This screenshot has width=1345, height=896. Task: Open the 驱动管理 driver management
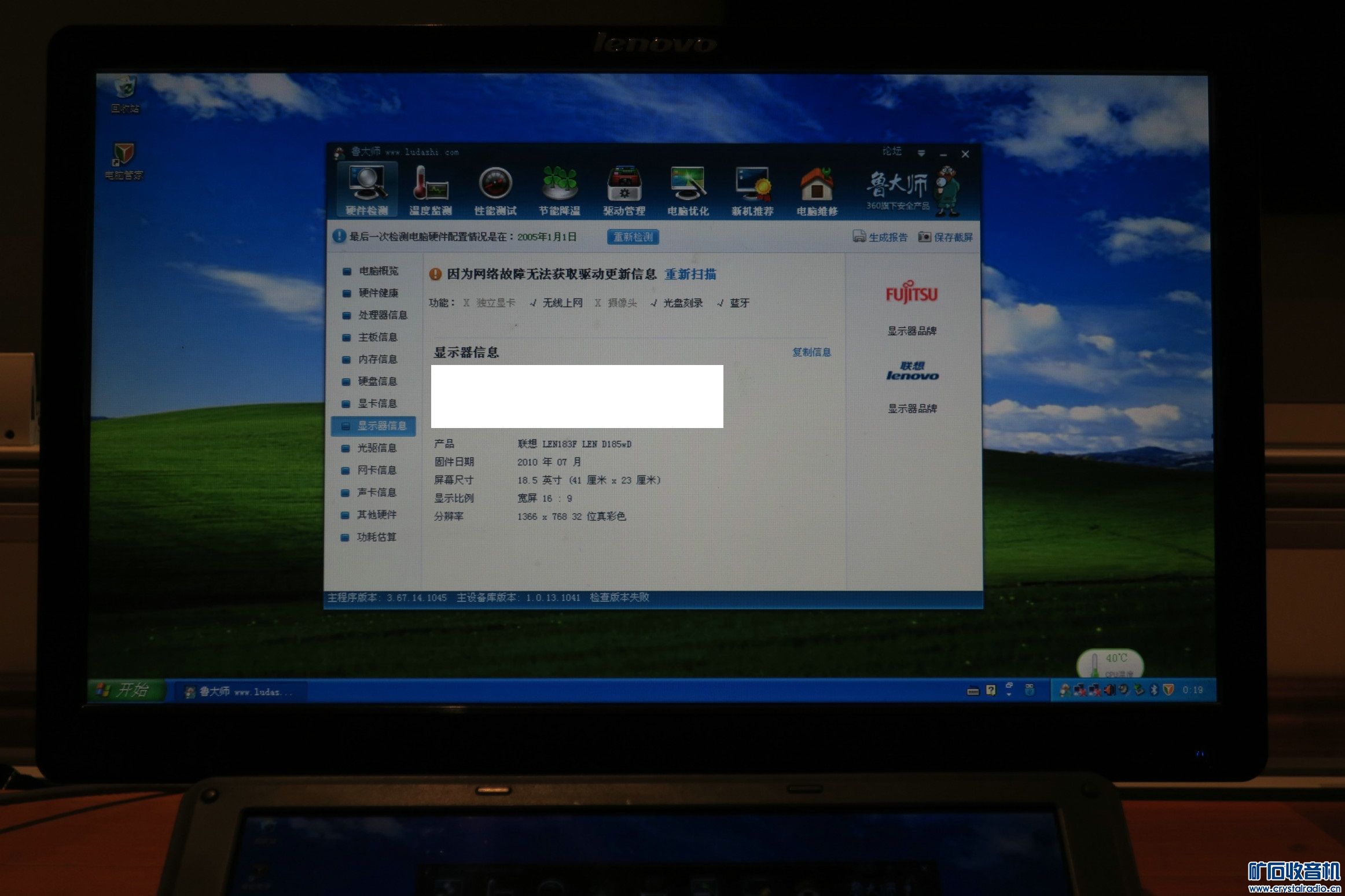[x=624, y=190]
